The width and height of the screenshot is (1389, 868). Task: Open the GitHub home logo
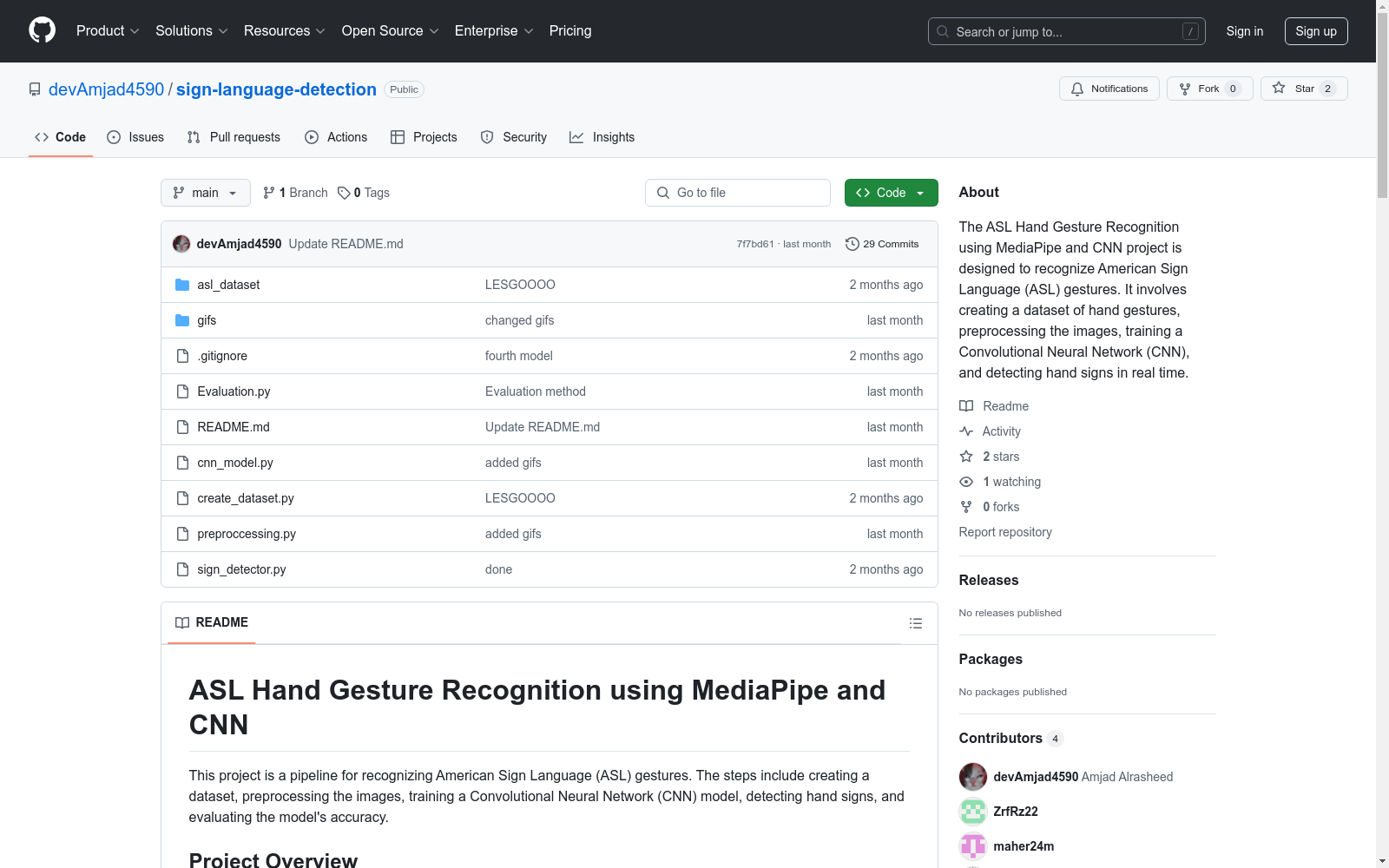click(42, 30)
